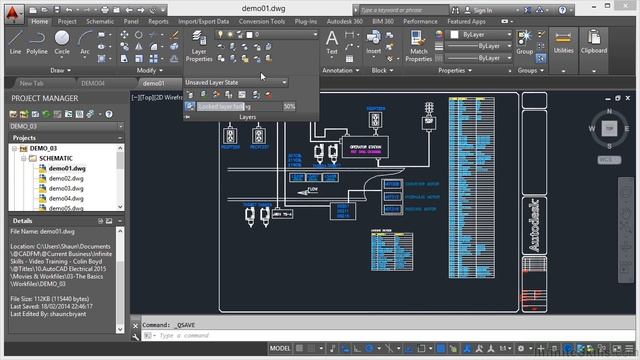
Task: Toggle ortho mode in status bar
Action: tap(357, 349)
